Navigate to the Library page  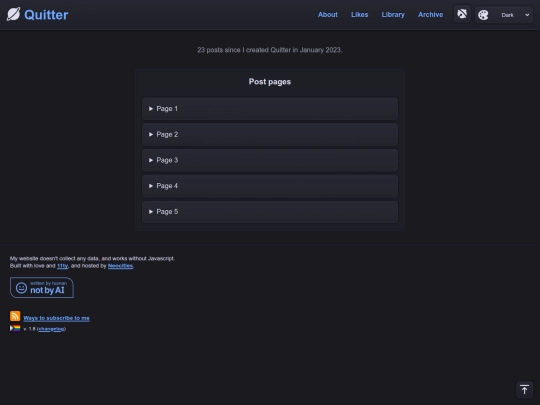(393, 15)
